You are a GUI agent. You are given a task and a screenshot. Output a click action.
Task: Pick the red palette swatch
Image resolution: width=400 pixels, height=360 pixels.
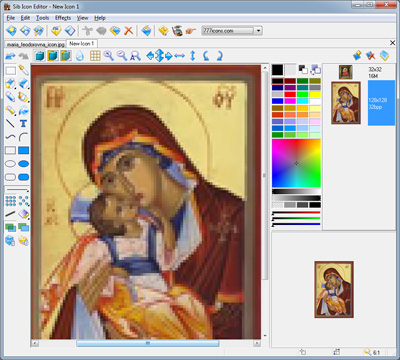[x=290, y=94]
